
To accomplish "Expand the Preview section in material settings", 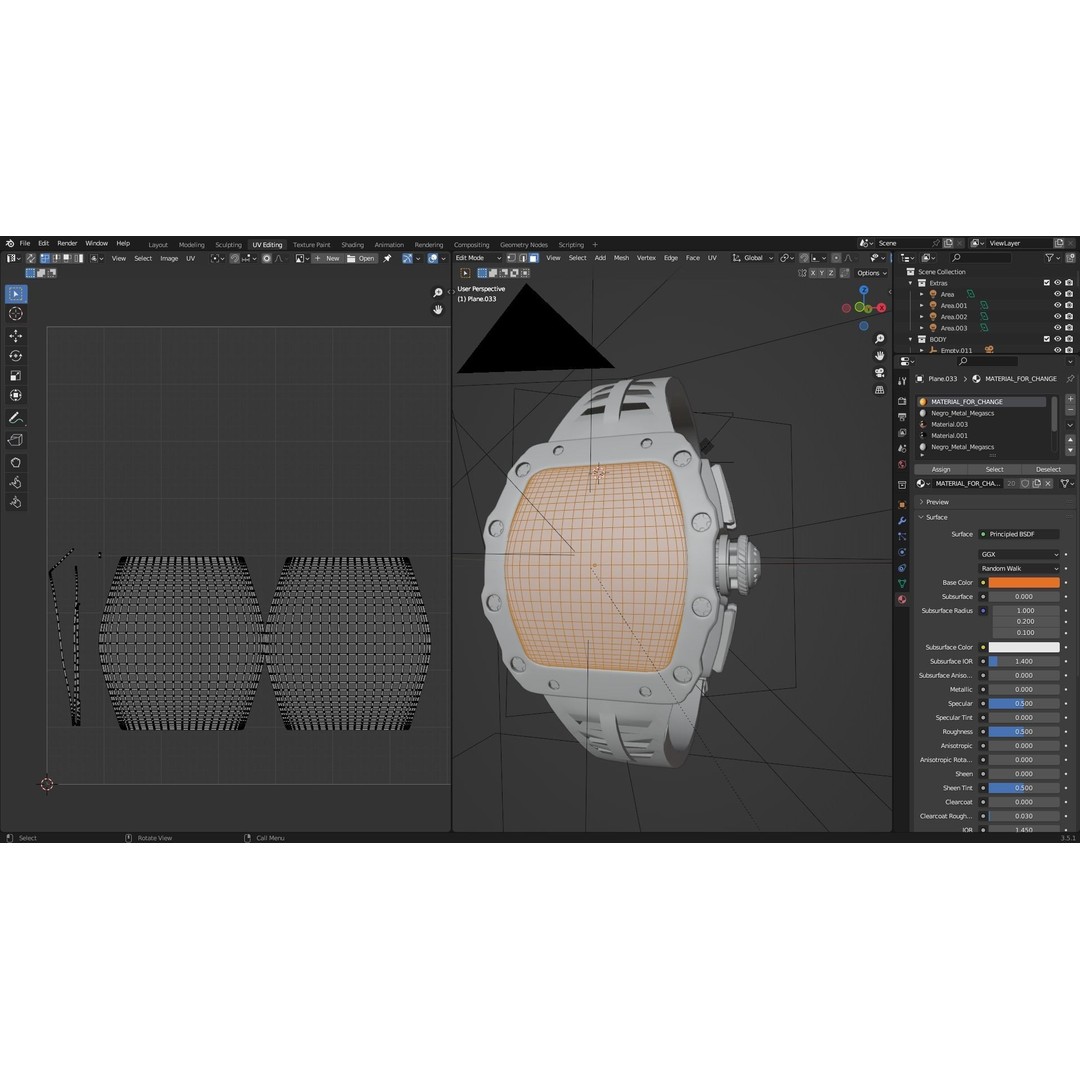I will click(938, 502).
